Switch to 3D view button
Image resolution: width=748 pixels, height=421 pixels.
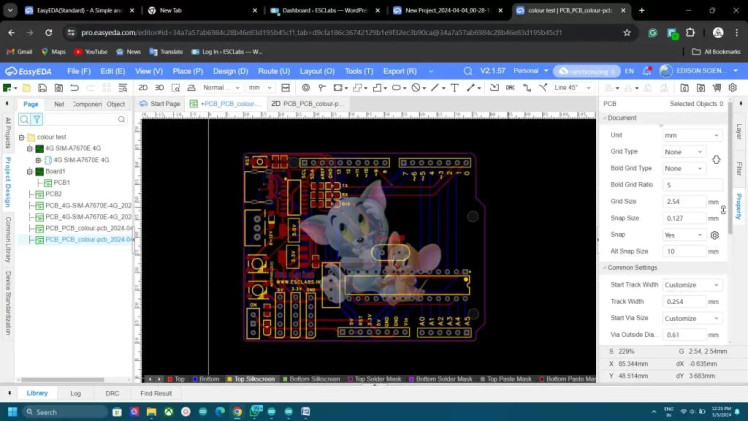tap(159, 88)
